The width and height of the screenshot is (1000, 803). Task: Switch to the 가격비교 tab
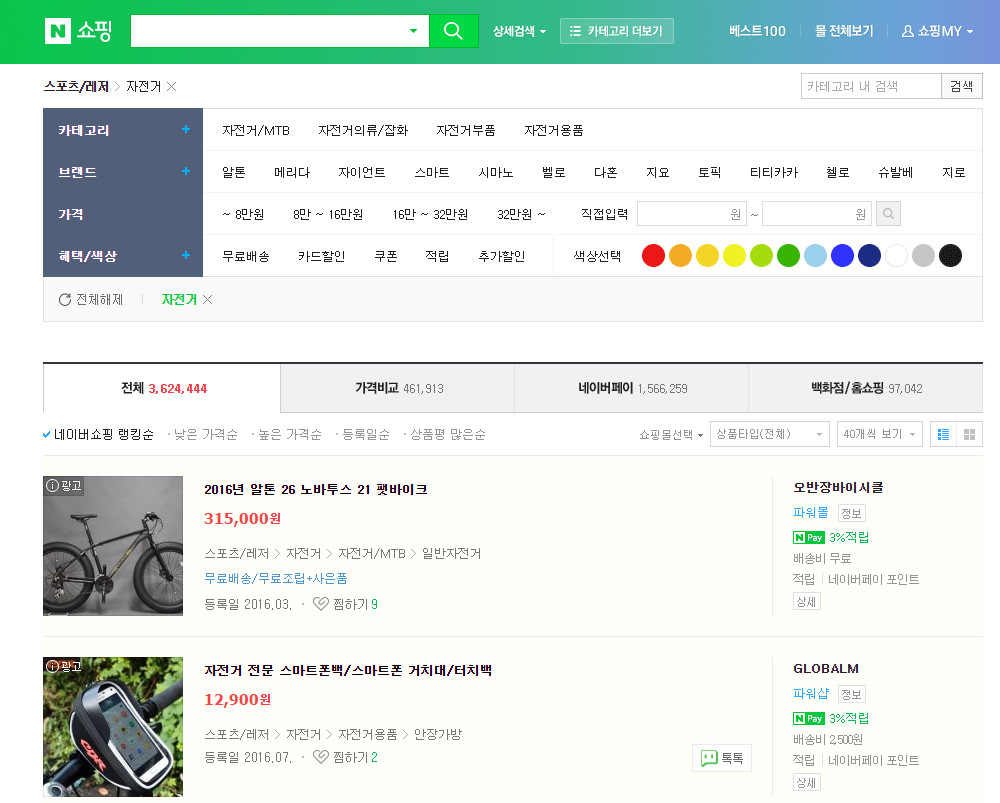(x=398, y=388)
